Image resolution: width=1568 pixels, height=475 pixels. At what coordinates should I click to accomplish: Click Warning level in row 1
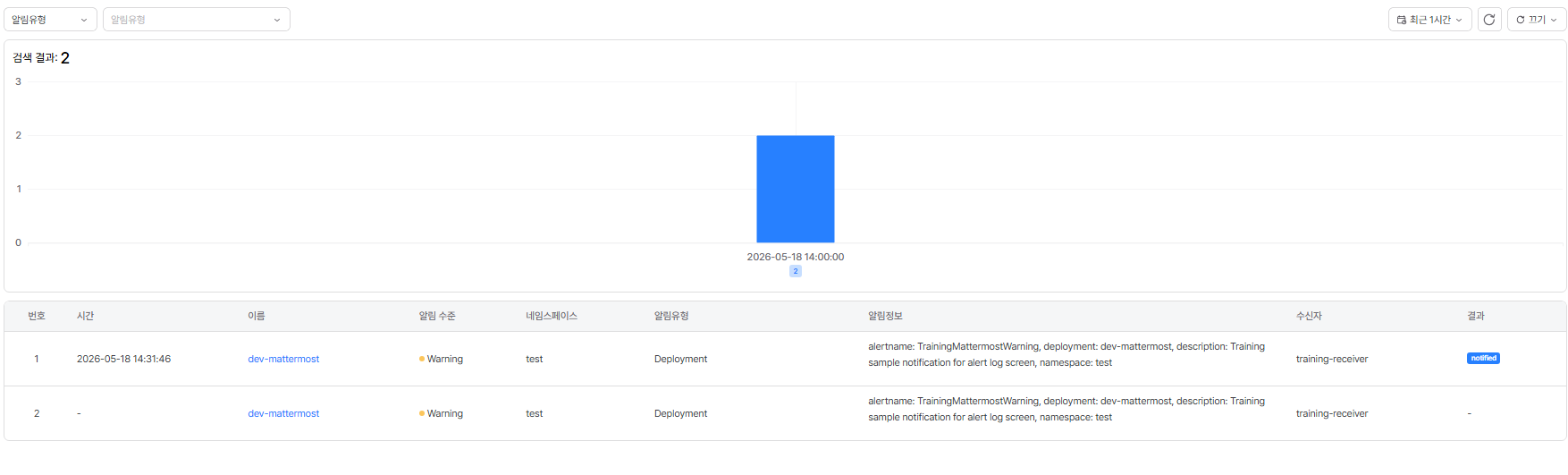[441, 359]
